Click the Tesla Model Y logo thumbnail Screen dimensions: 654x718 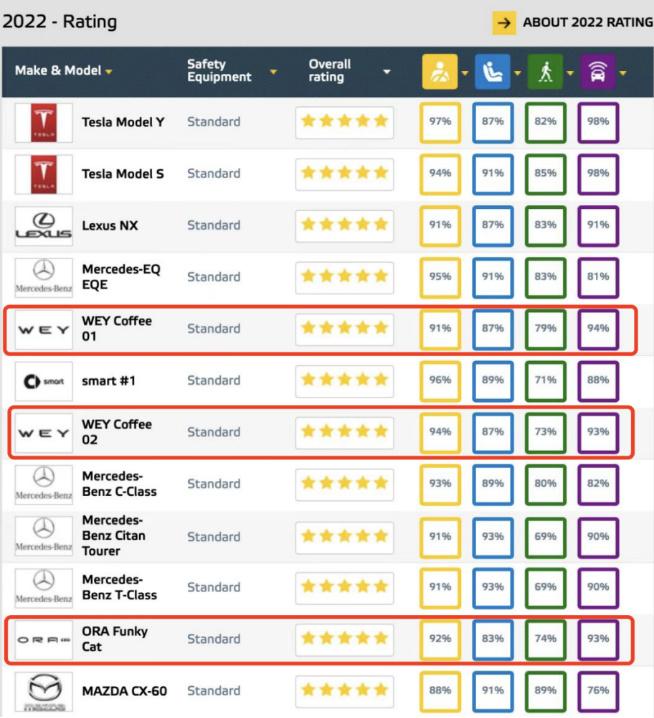pos(44,123)
